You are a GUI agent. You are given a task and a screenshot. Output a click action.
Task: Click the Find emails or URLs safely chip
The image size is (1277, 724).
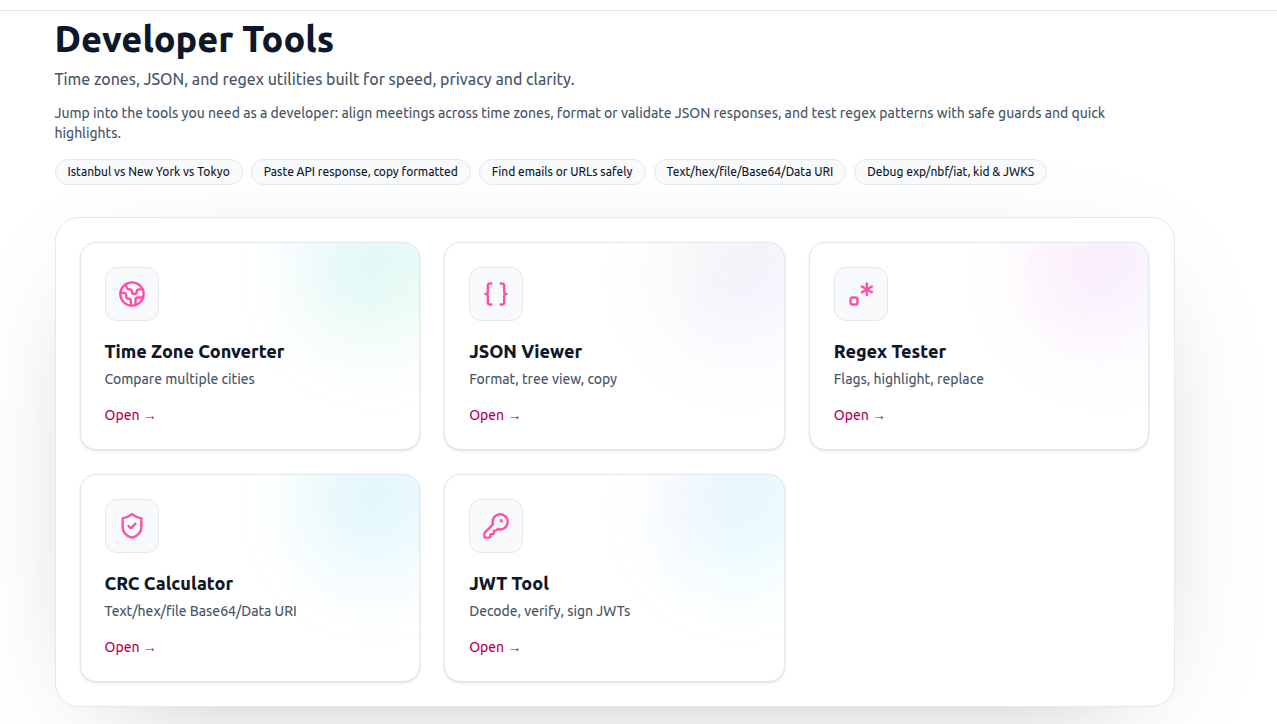pos(562,171)
